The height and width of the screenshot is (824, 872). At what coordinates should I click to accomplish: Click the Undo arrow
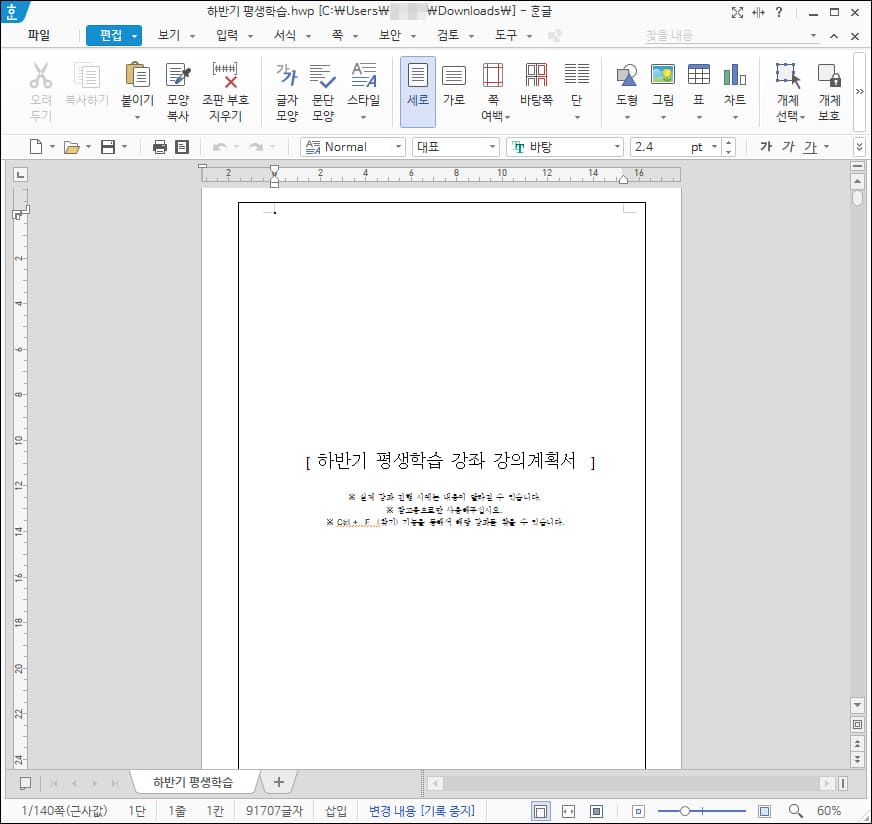(220, 147)
